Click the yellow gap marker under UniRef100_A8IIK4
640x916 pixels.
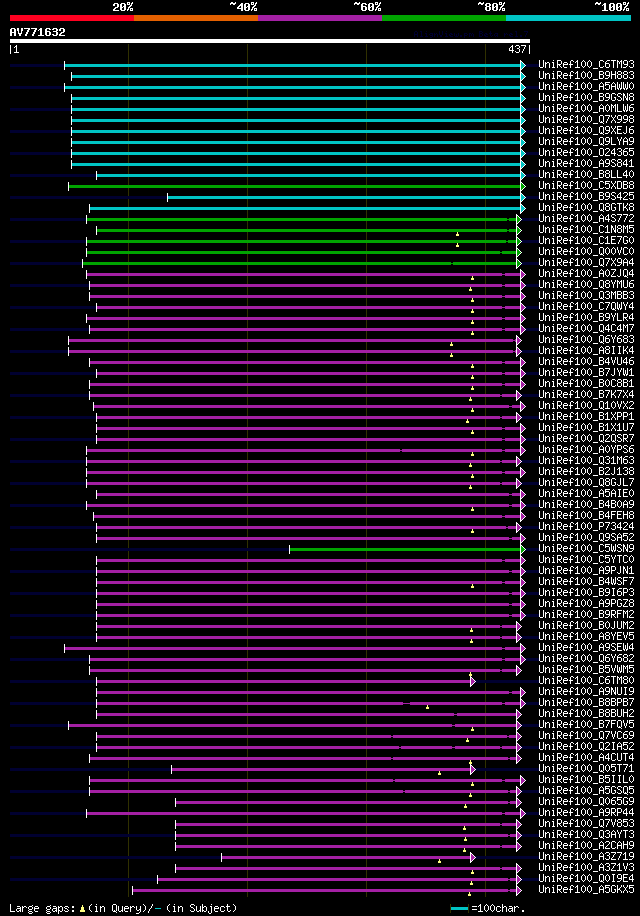(x=451, y=355)
